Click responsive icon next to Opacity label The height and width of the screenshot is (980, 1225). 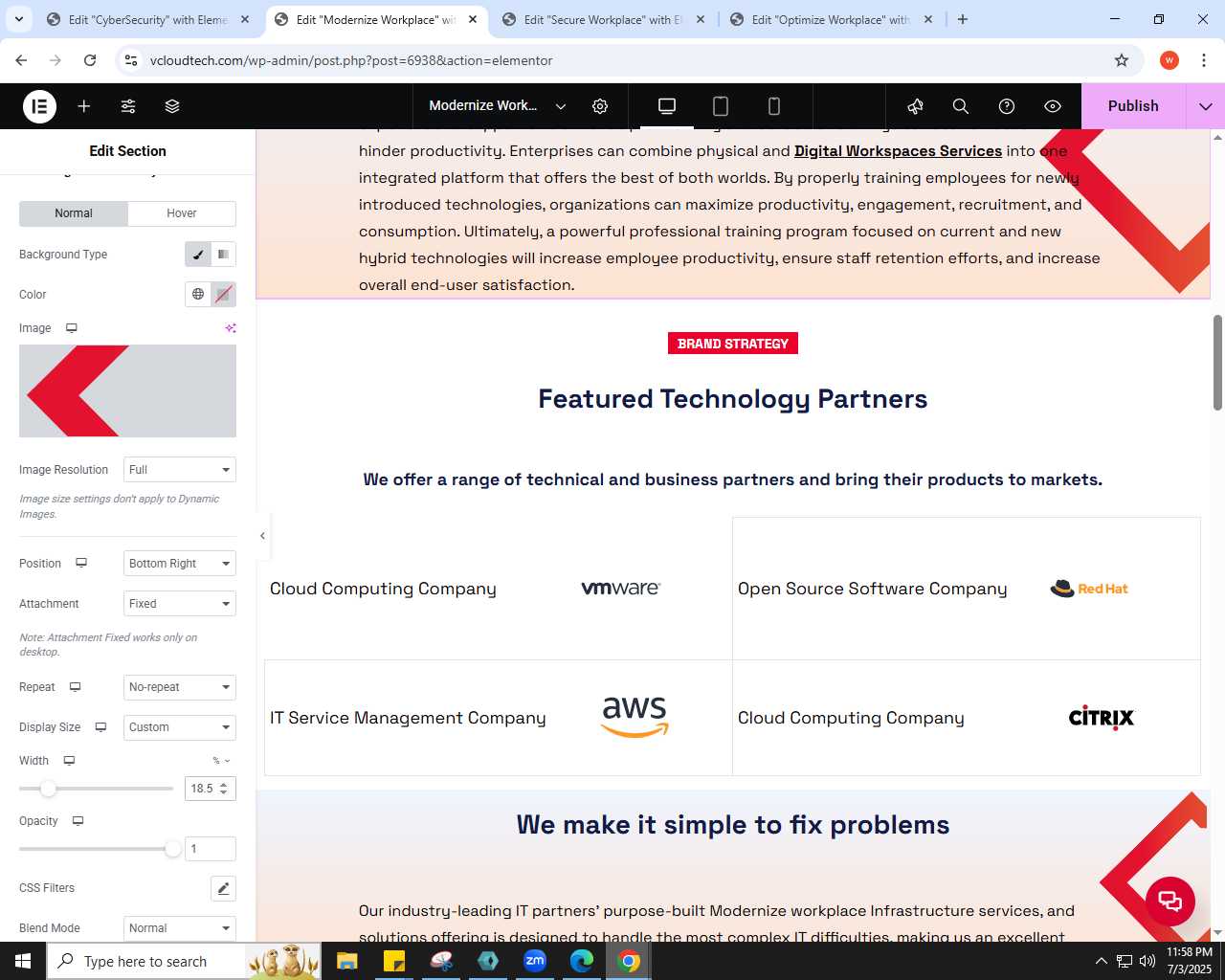tap(78, 821)
